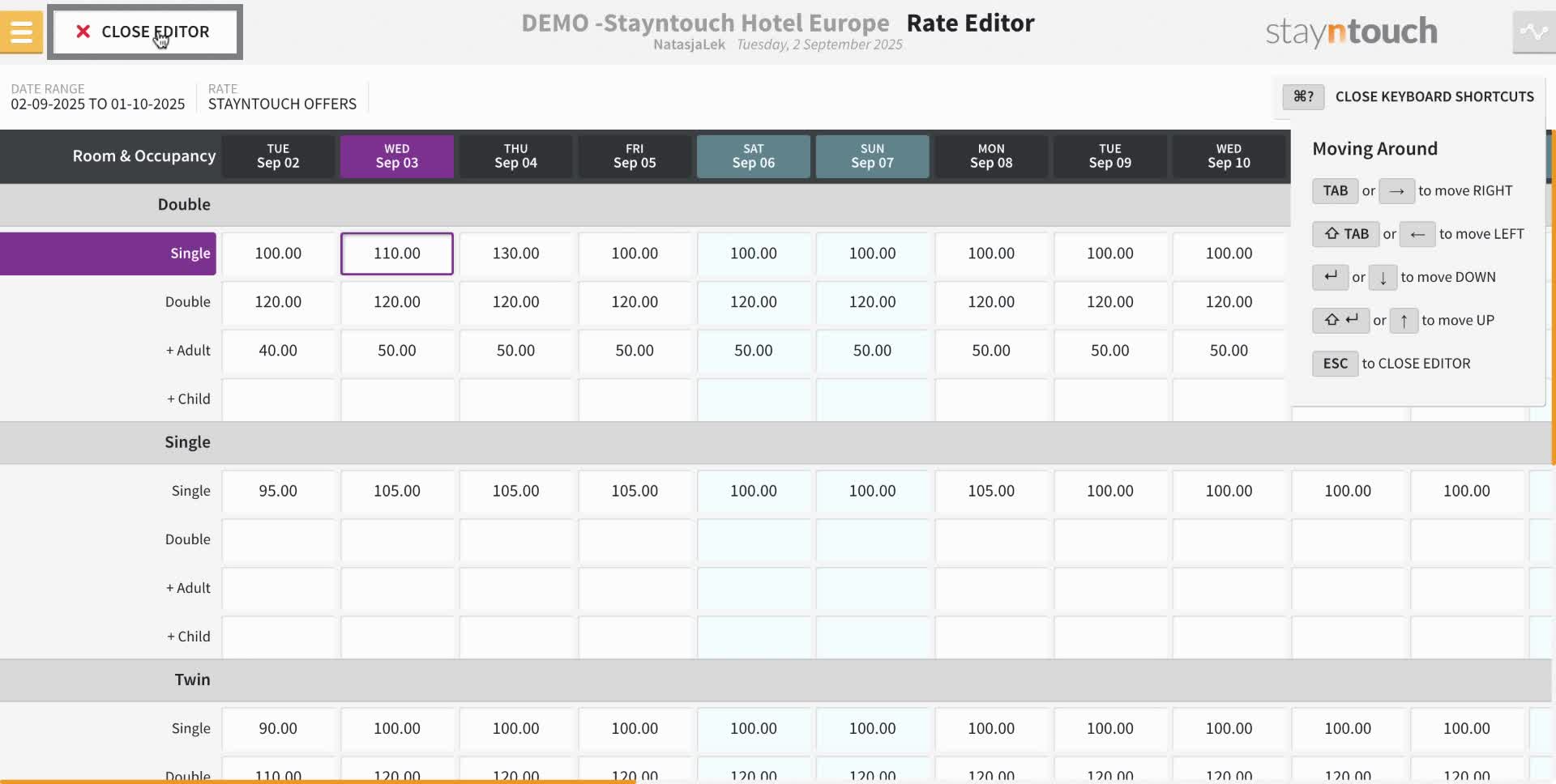Click the Single room +Child cell for Sep 07
The height and width of the screenshot is (784, 1556).
[x=872, y=637]
